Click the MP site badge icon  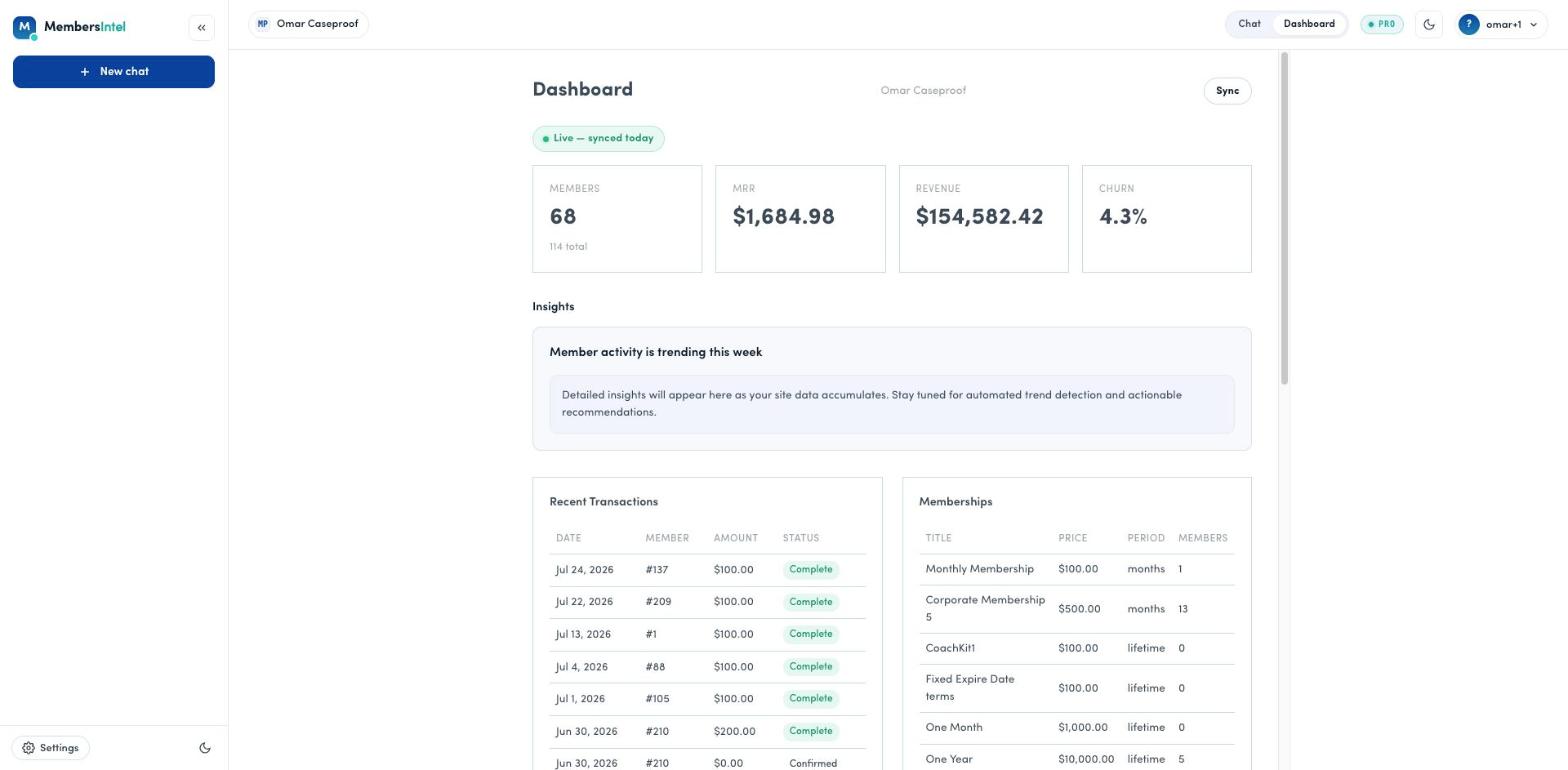pyautogui.click(x=263, y=24)
